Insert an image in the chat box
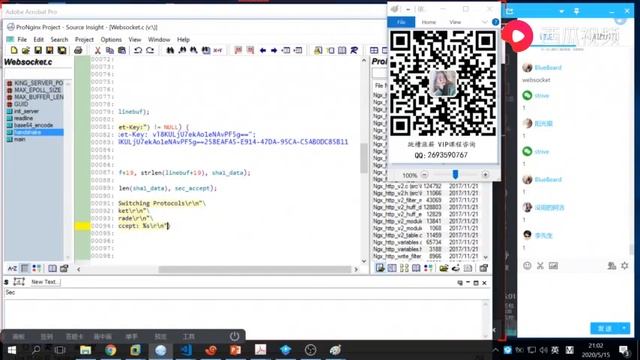The height and width of the screenshot is (360, 640). pos(553,266)
